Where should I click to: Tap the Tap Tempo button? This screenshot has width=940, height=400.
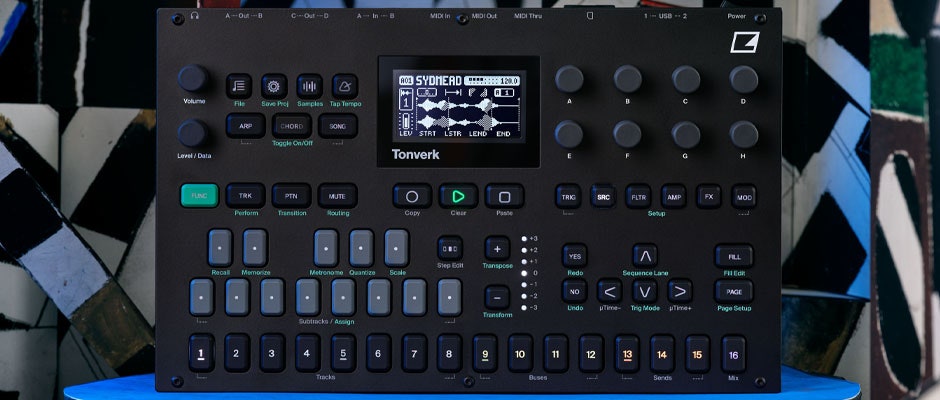[x=345, y=86]
